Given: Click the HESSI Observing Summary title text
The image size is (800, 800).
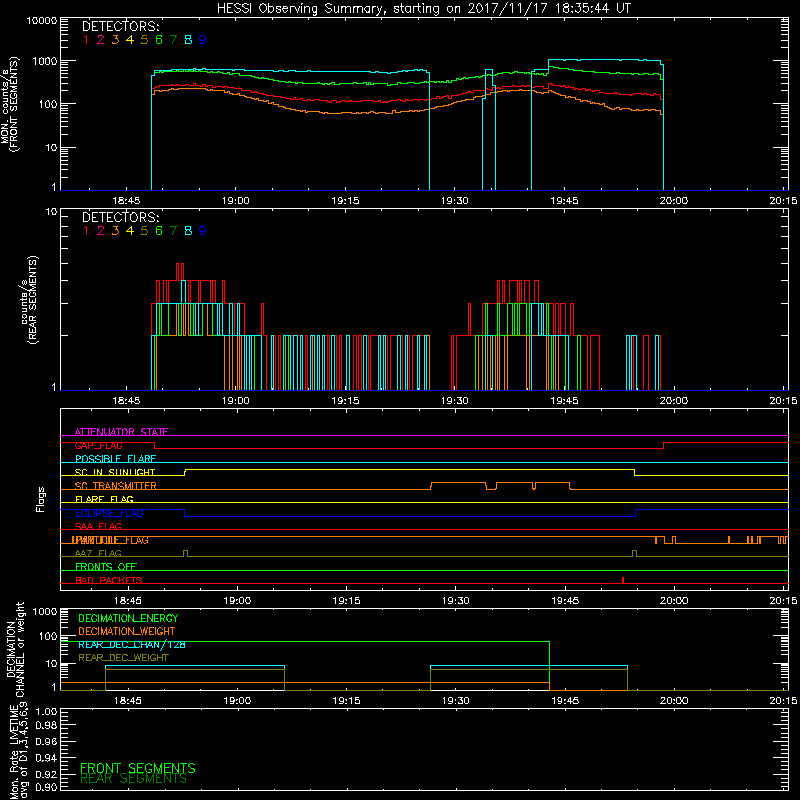Looking at the screenshot, I should coord(423,9).
